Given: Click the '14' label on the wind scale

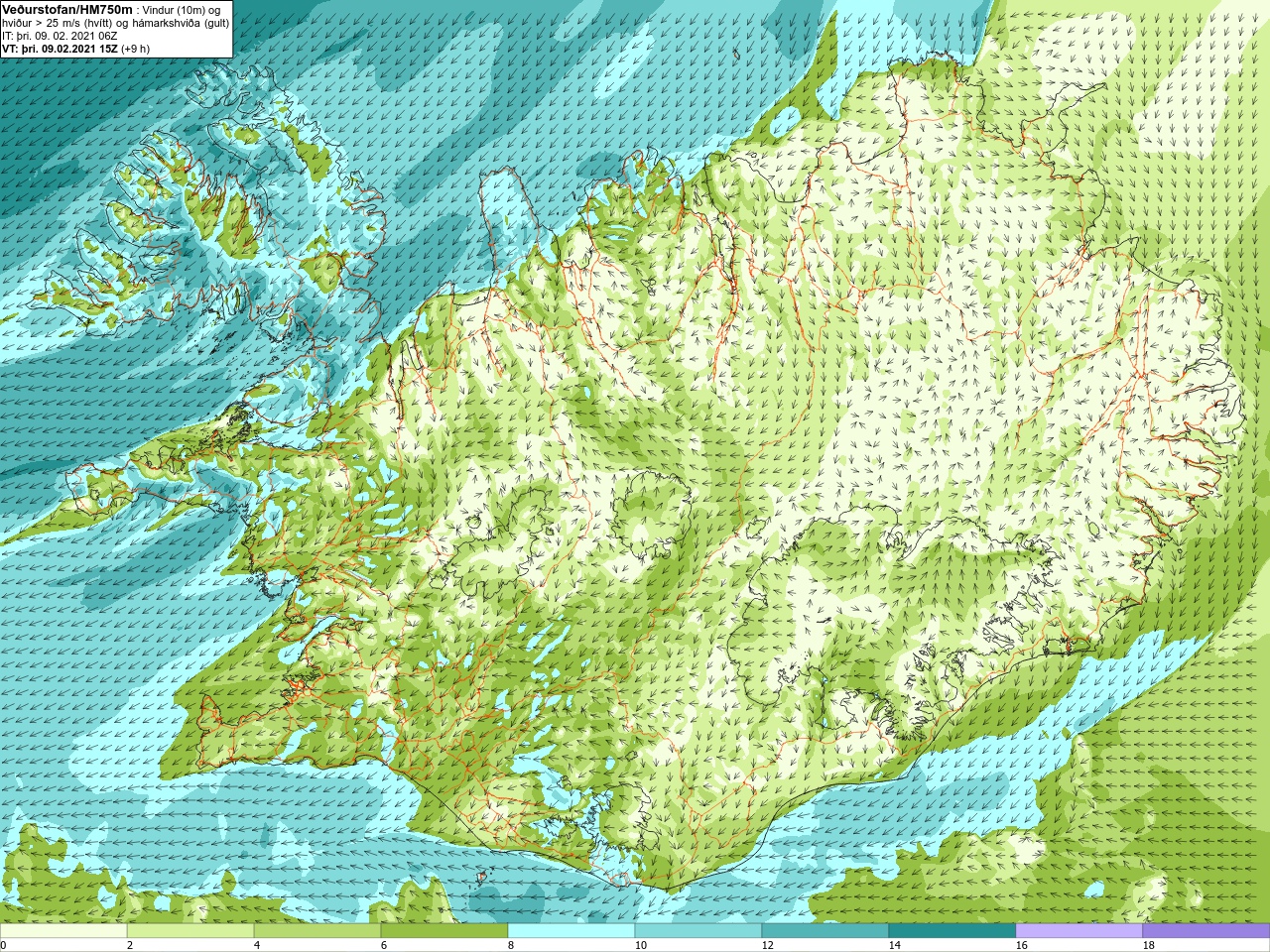Looking at the screenshot, I should [894, 945].
